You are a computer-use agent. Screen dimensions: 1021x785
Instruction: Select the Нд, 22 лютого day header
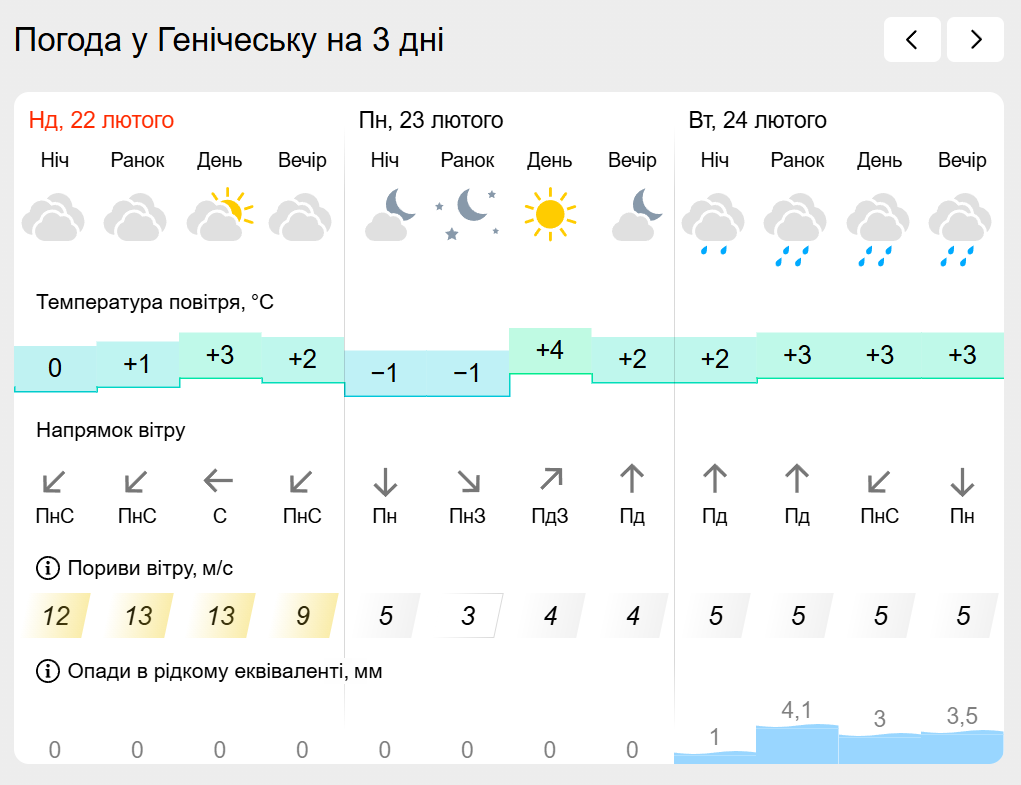tap(101, 121)
